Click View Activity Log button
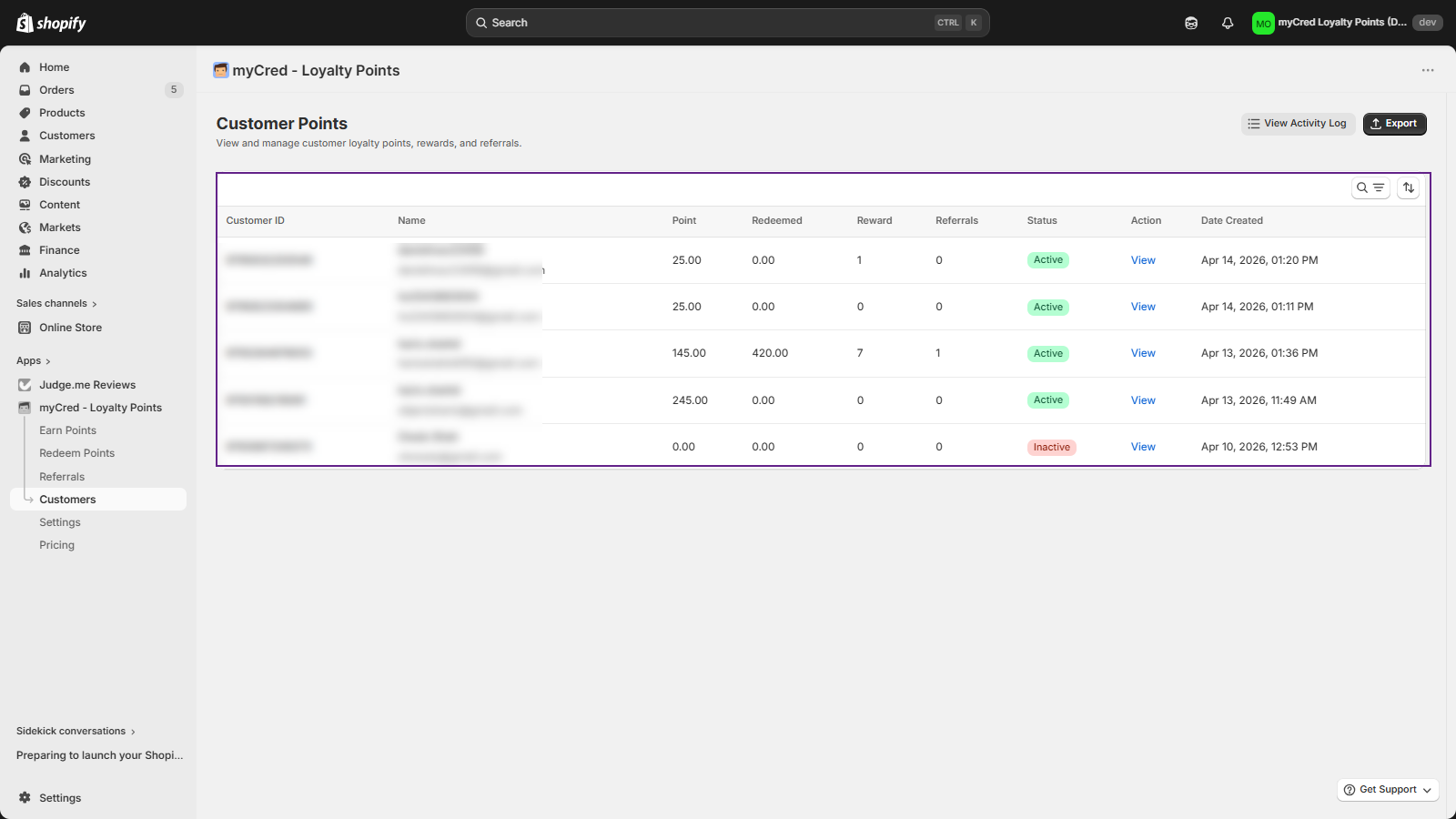Viewport: 1456px width, 819px height. (1299, 124)
